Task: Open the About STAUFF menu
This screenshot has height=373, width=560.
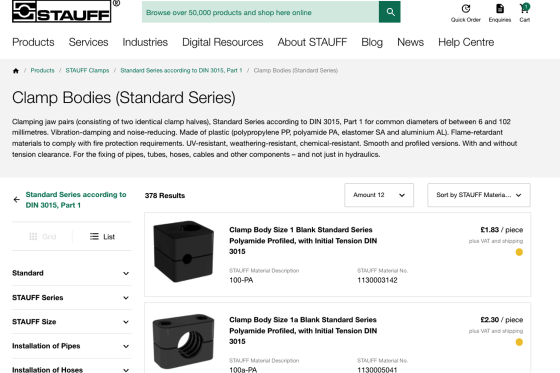Action: pos(312,42)
